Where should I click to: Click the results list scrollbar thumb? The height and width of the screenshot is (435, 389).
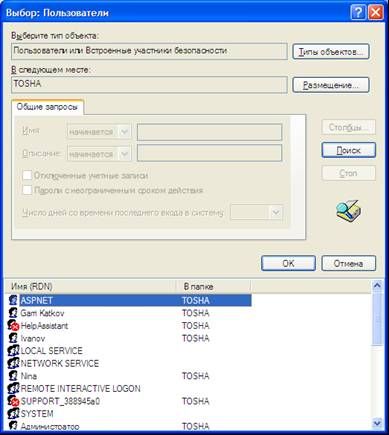click(x=377, y=319)
